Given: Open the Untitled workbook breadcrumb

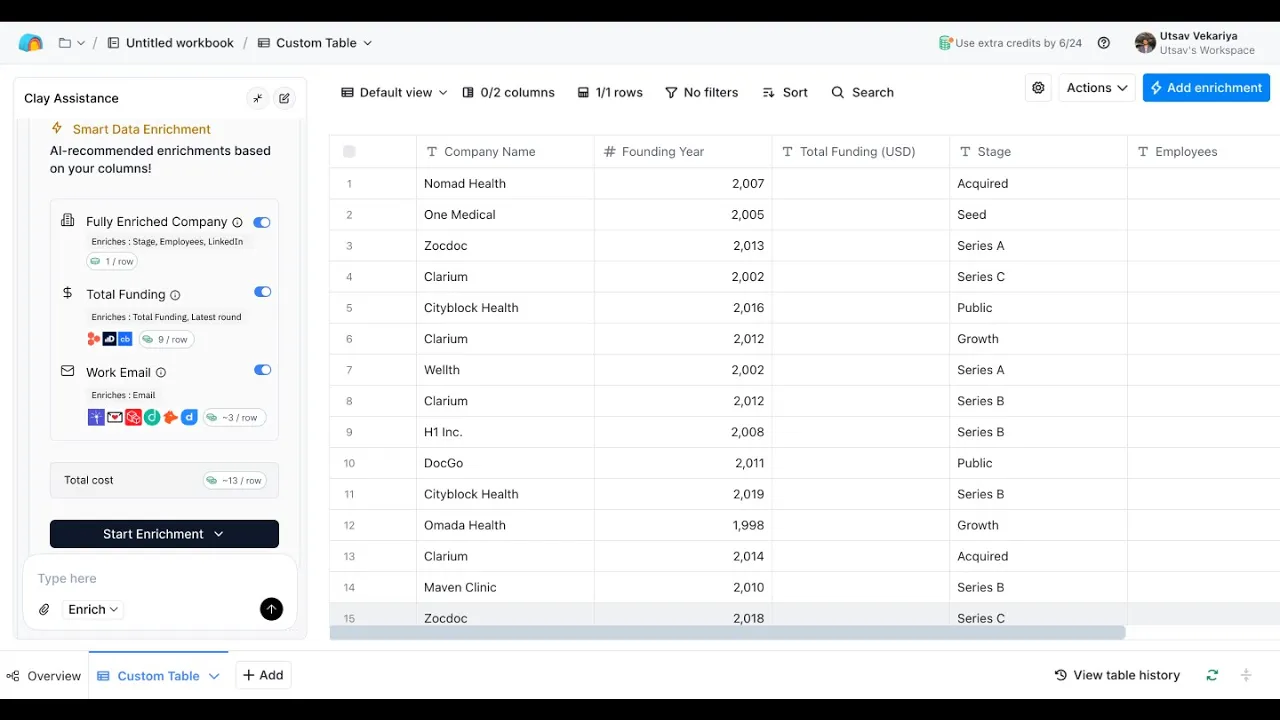Looking at the screenshot, I should [x=170, y=43].
